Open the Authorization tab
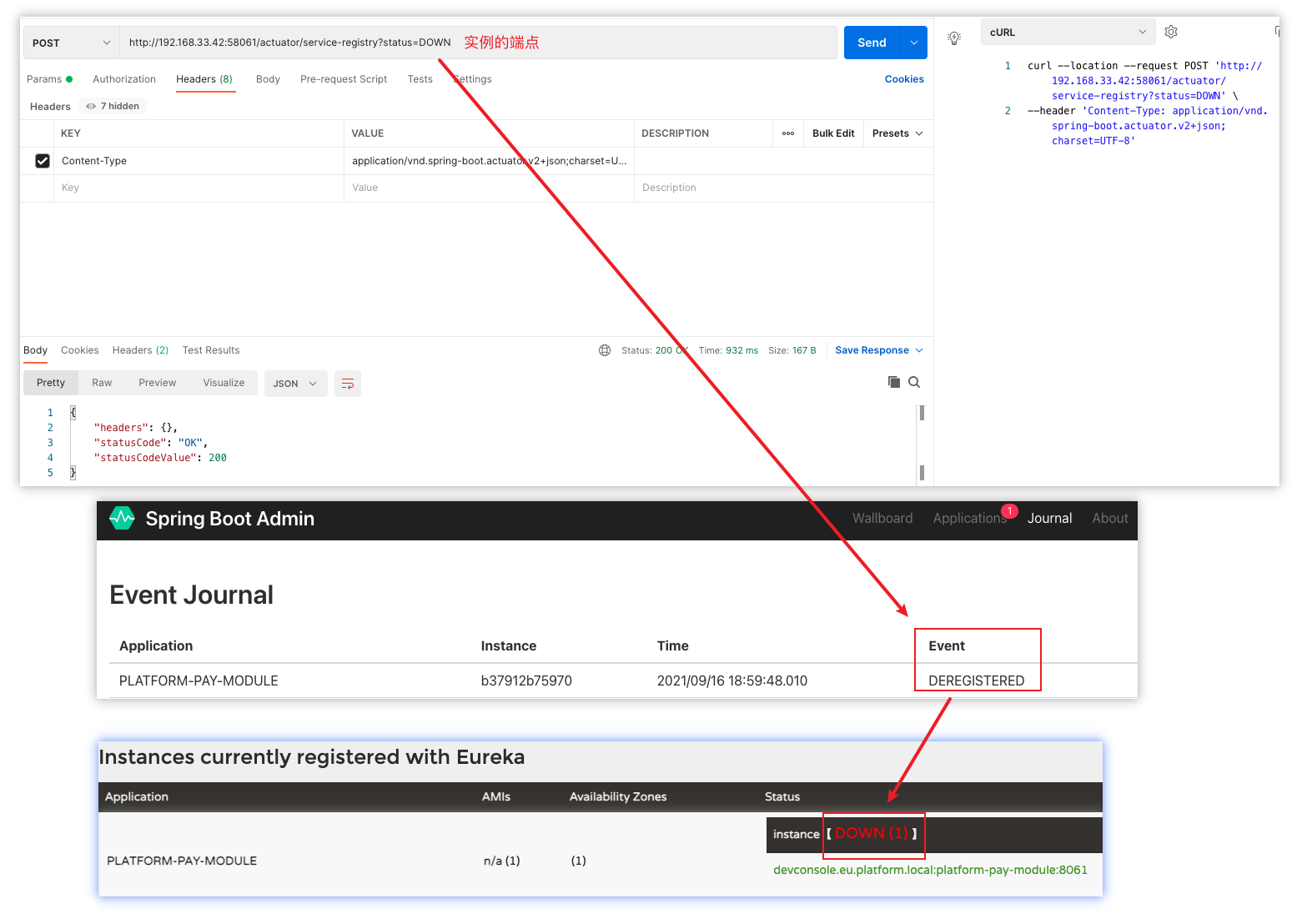The image size is (1302, 924). pyautogui.click(x=124, y=79)
